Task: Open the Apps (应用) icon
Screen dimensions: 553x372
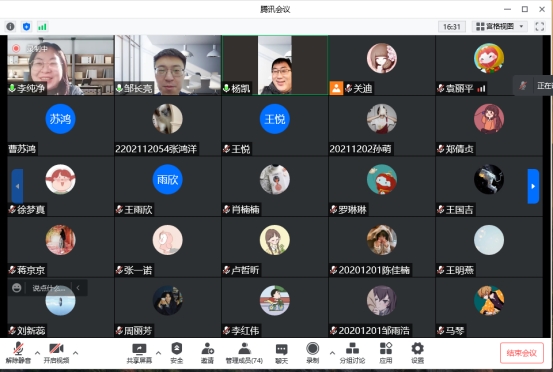Action: tap(386, 353)
